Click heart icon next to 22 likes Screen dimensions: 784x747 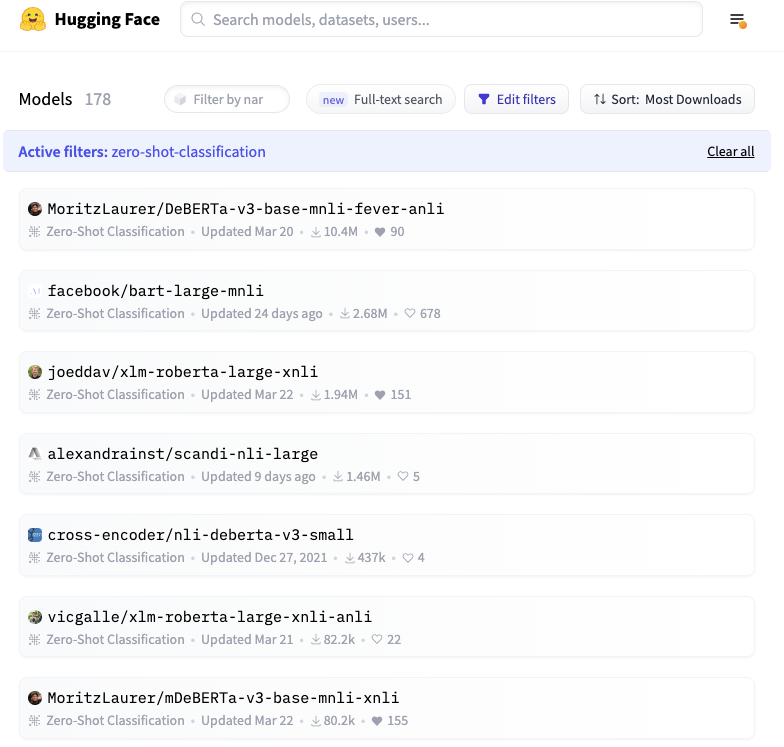click(377, 640)
